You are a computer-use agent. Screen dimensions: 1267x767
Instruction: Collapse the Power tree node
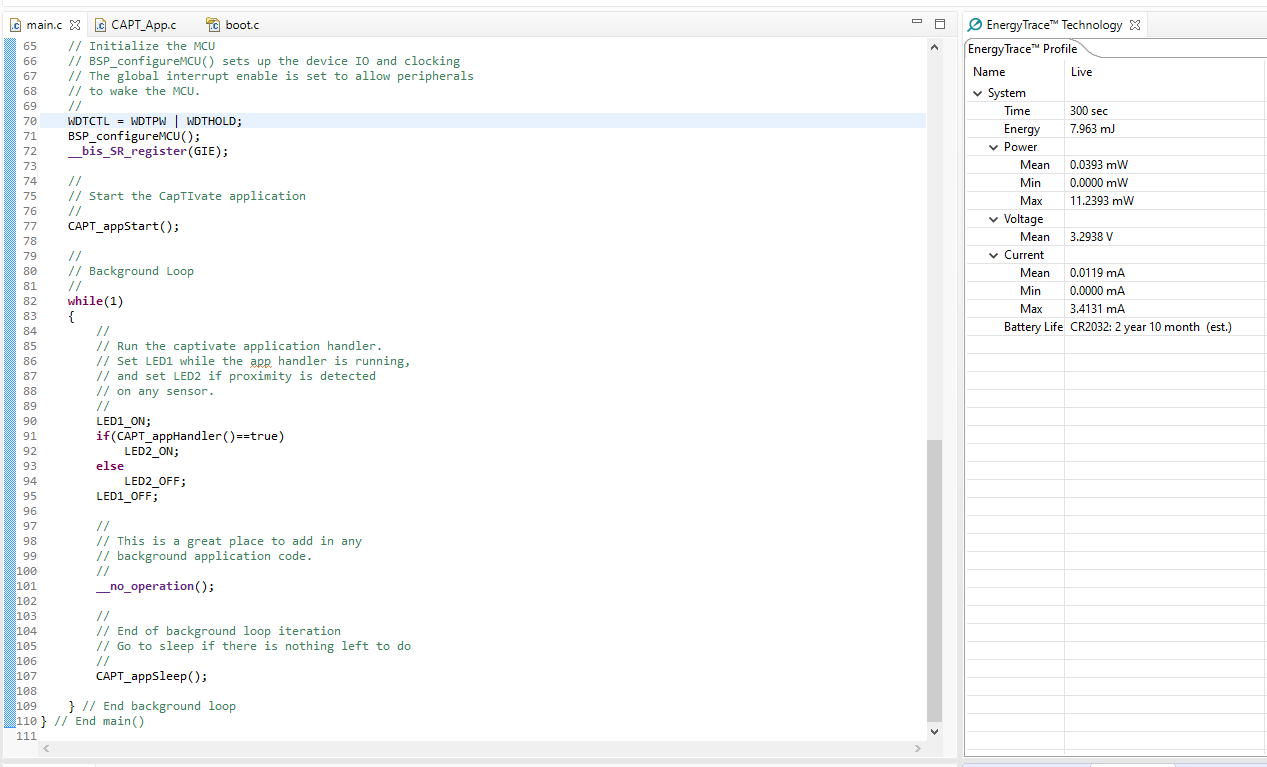pyautogui.click(x=994, y=147)
